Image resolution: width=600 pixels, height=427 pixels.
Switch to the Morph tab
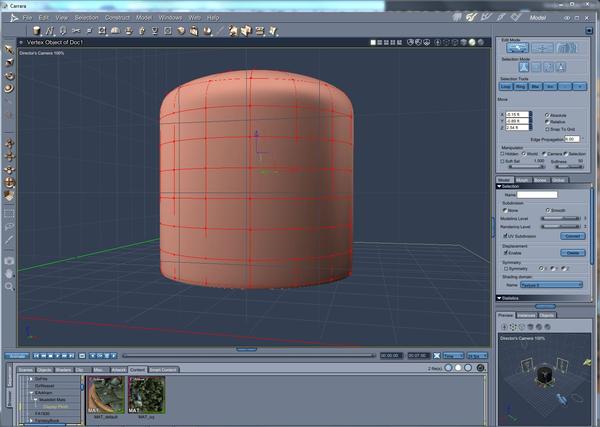pos(523,179)
